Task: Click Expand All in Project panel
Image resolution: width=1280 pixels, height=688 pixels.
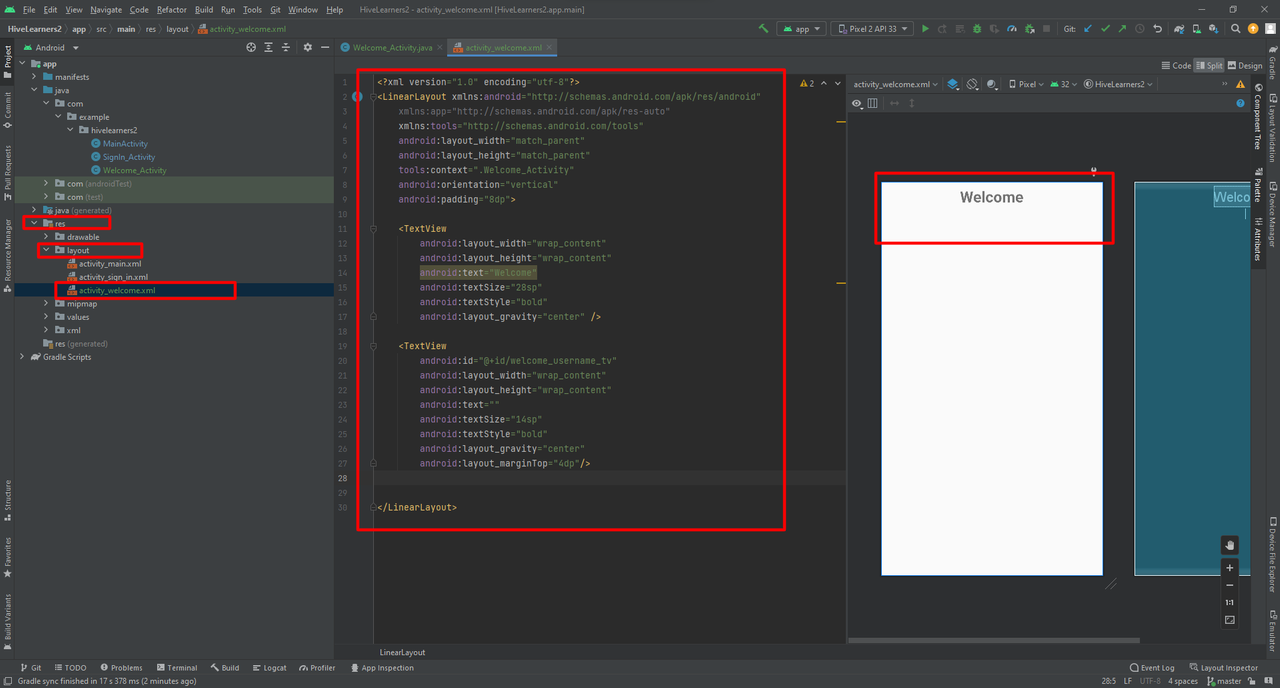Action: point(269,47)
